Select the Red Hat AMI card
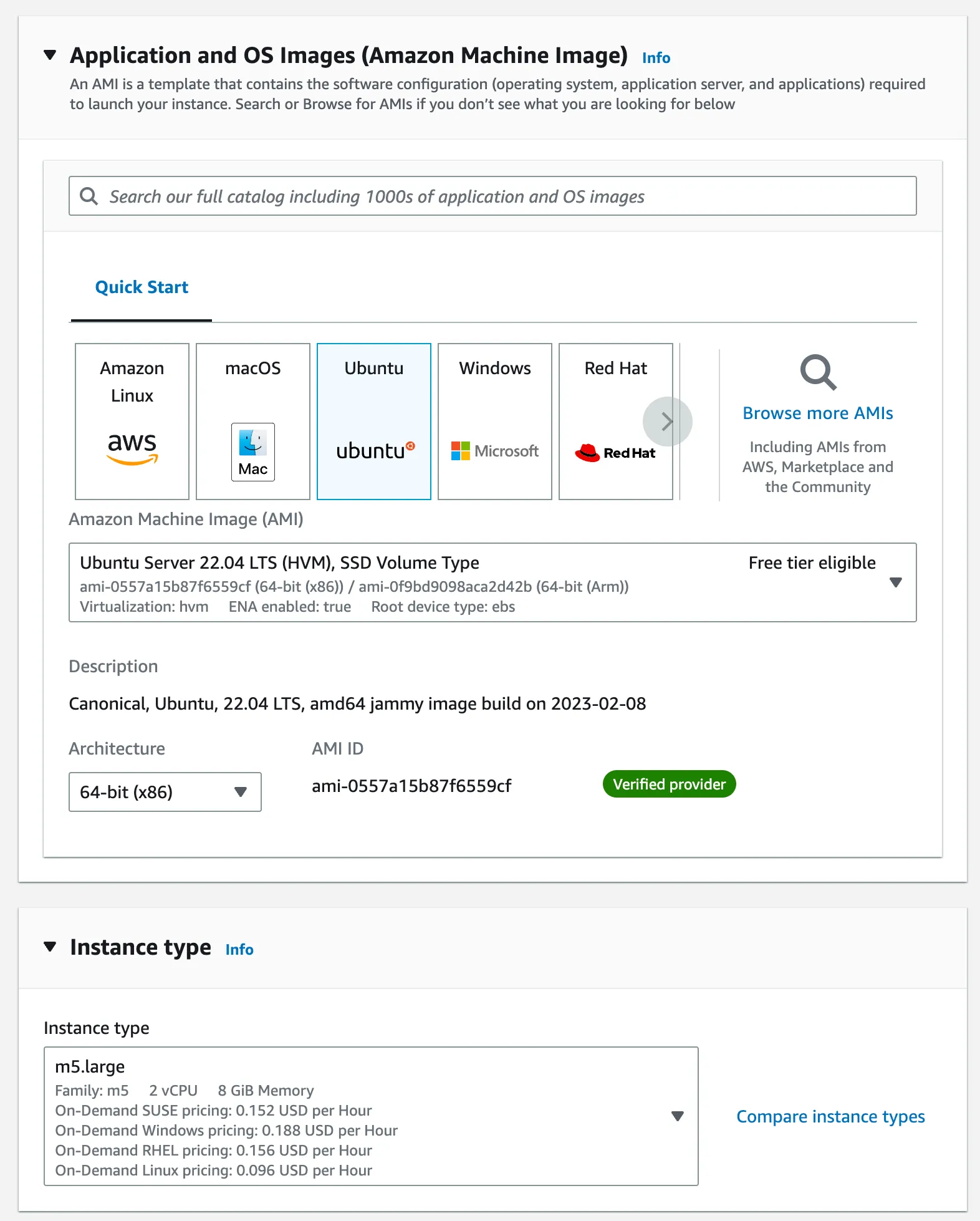 tap(616, 422)
